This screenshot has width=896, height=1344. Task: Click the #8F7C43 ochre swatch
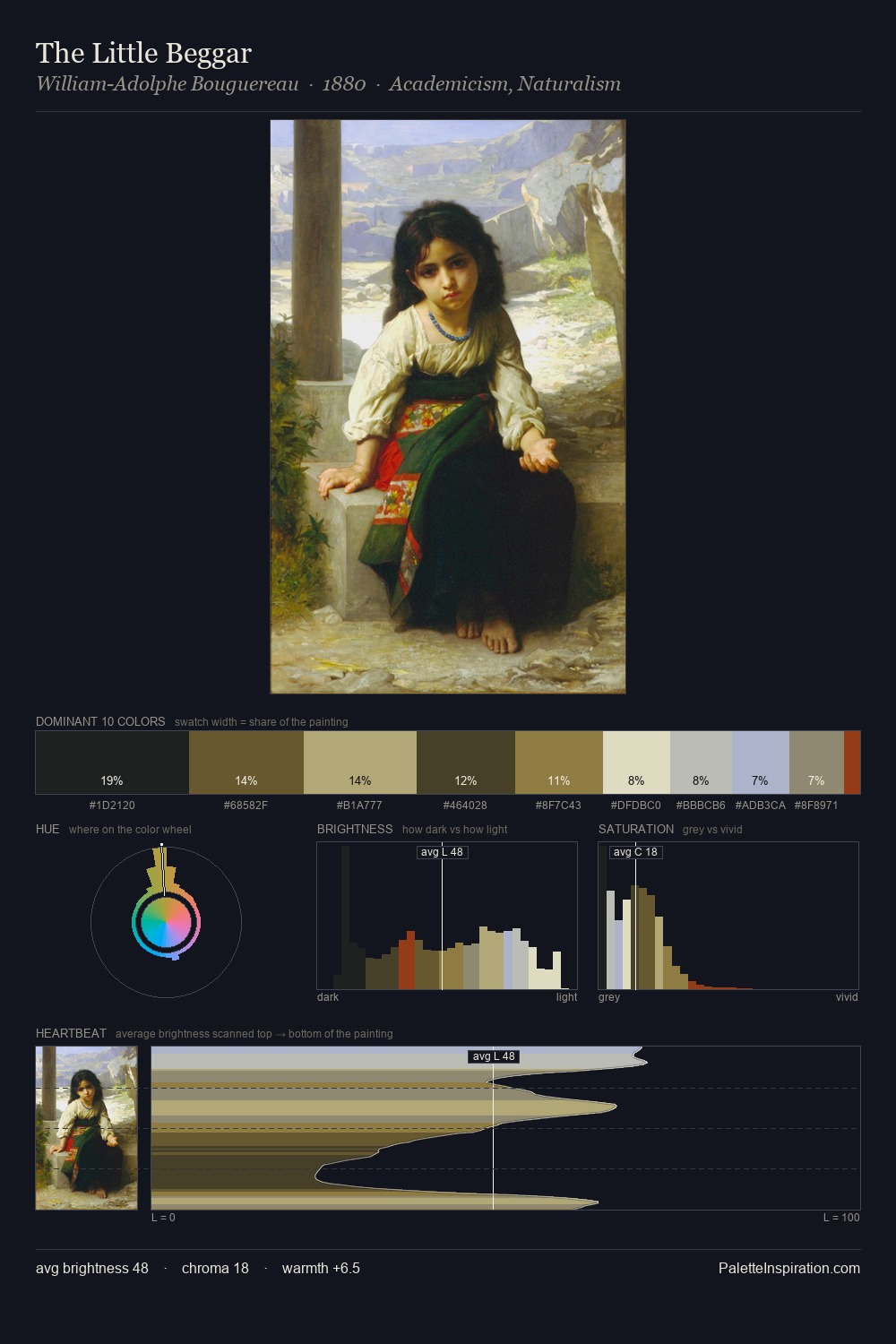coord(559,762)
